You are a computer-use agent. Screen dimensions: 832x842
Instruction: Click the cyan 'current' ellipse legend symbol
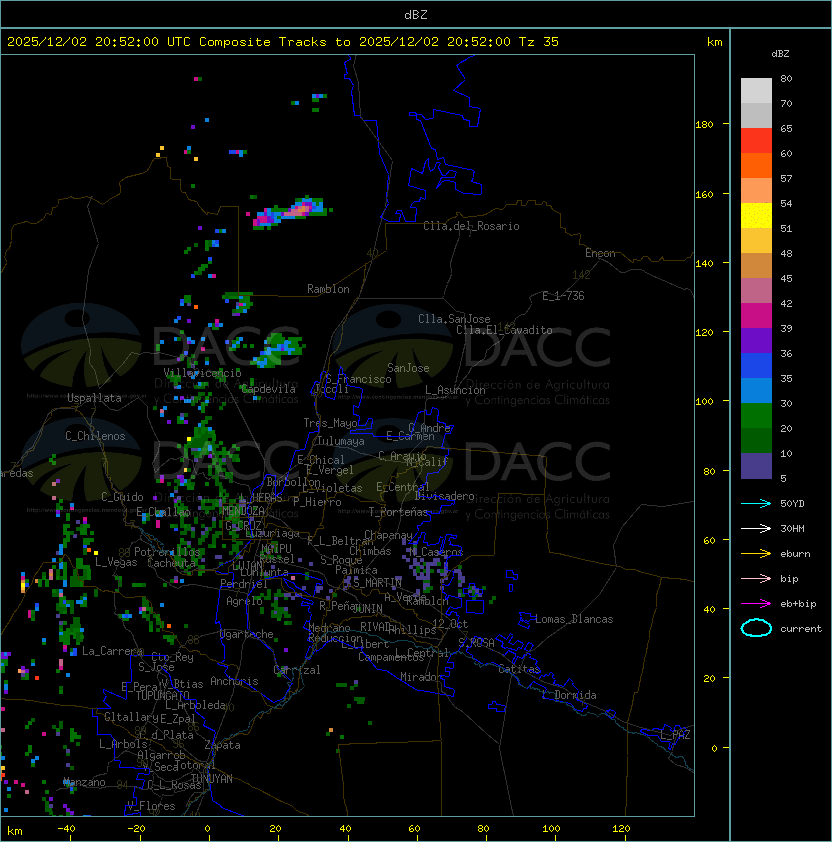click(x=756, y=628)
